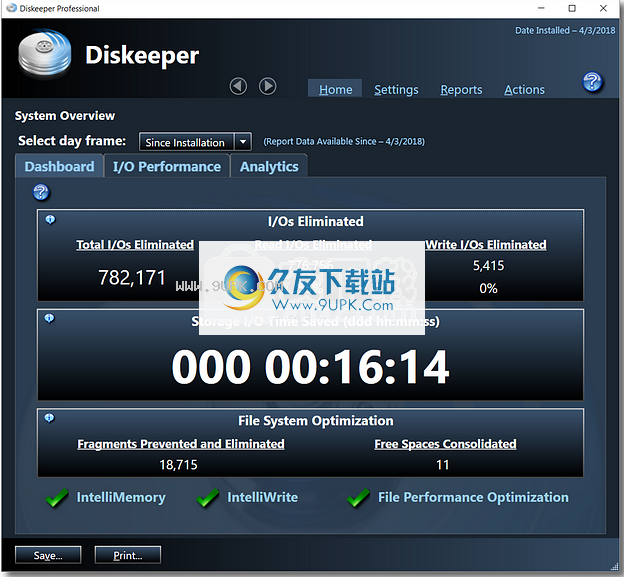The height and width of the screenshot is (577, 624).
Task: Click the File Performance Optimization label
Action: click(x=473, y=497)
